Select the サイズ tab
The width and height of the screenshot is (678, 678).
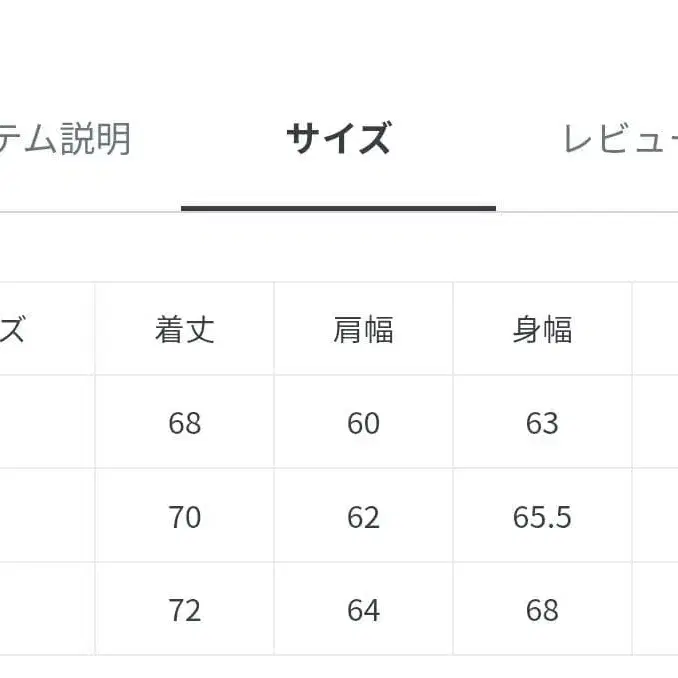coord(338,140)
